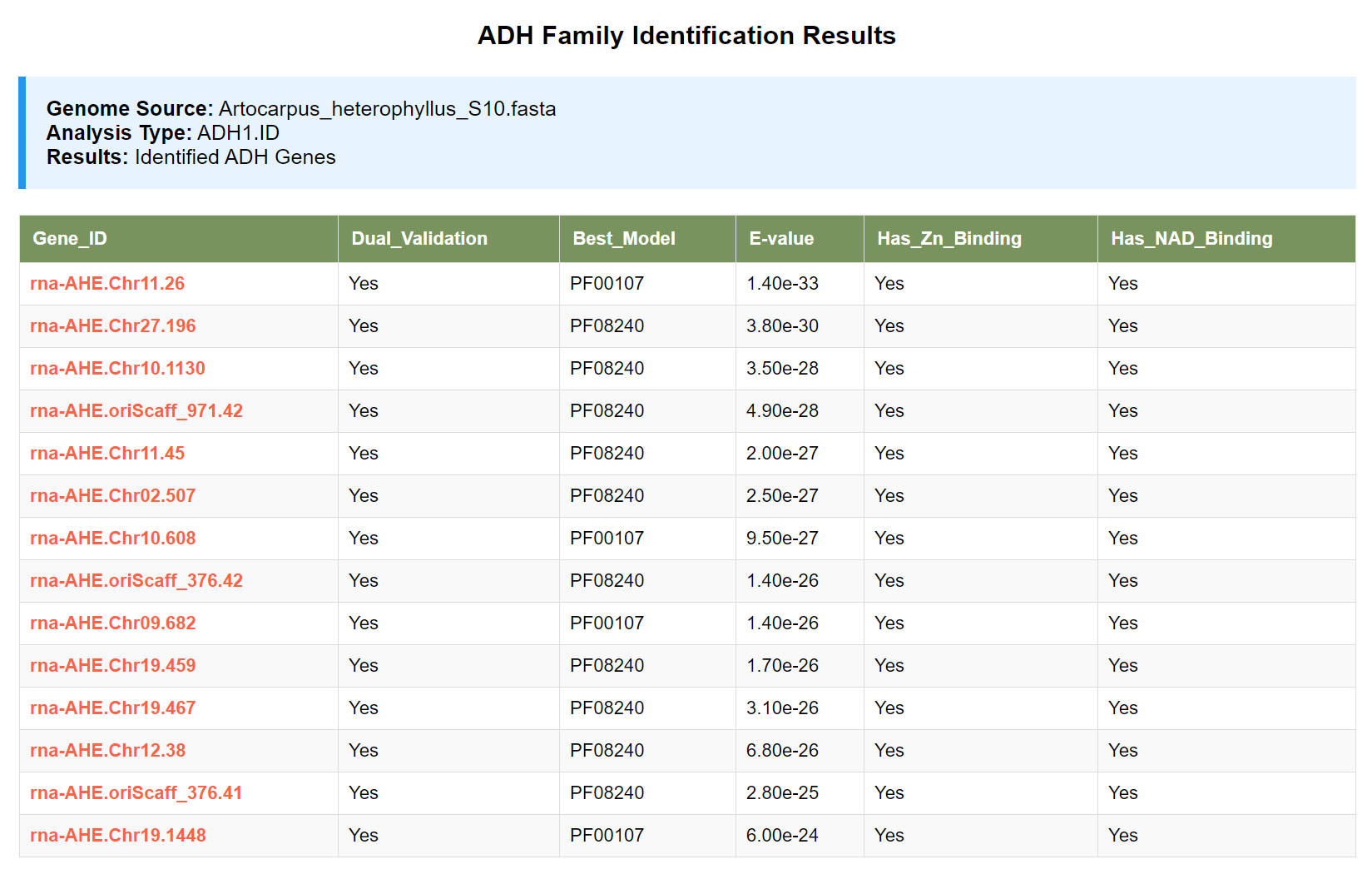
Task: Open rna-AHE.oriScaff_971.42 gene entry
Action: point(136,411)
